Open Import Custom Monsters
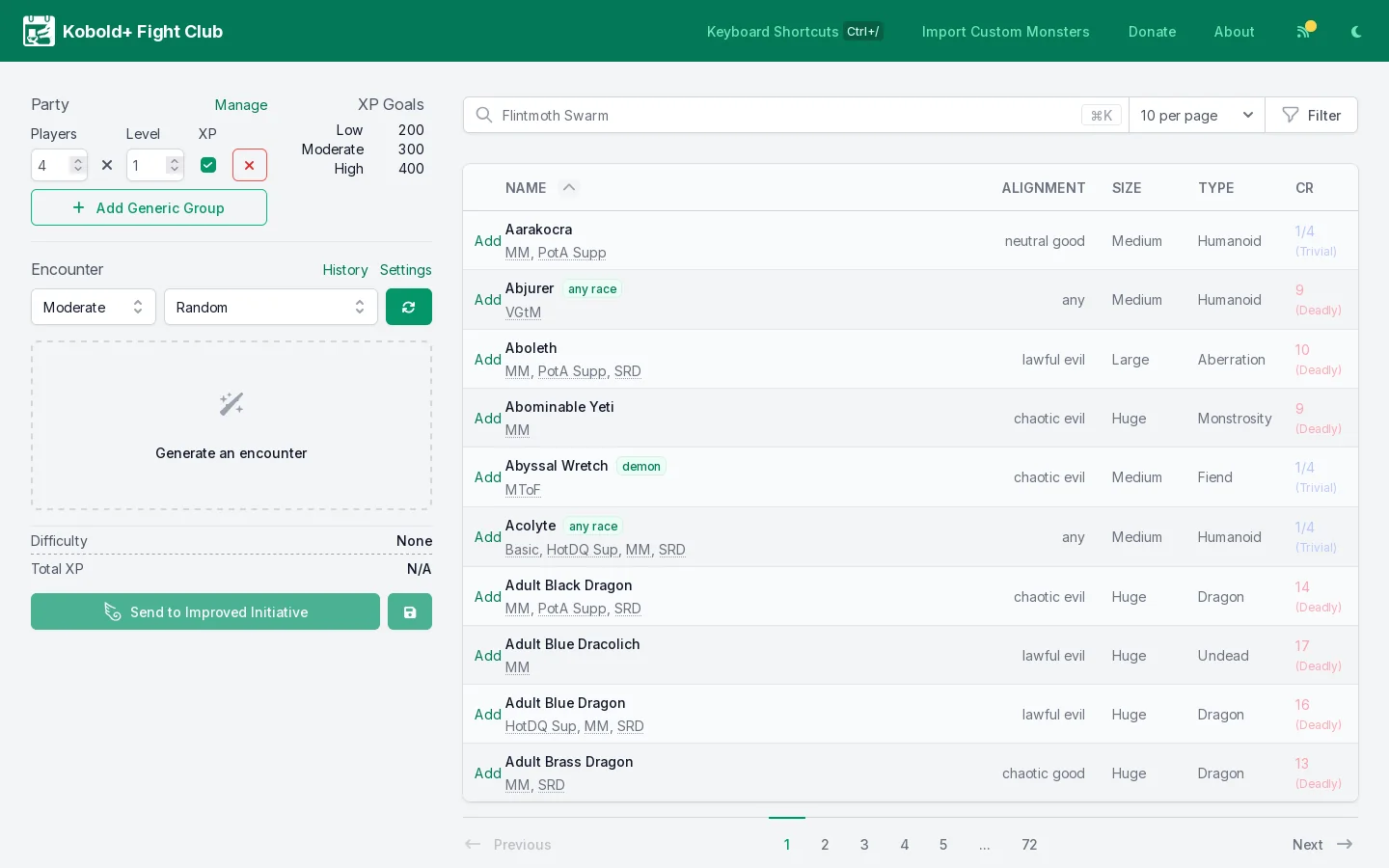Image resolution: width=1389 pixels, height=868 pixels. 1006,32
